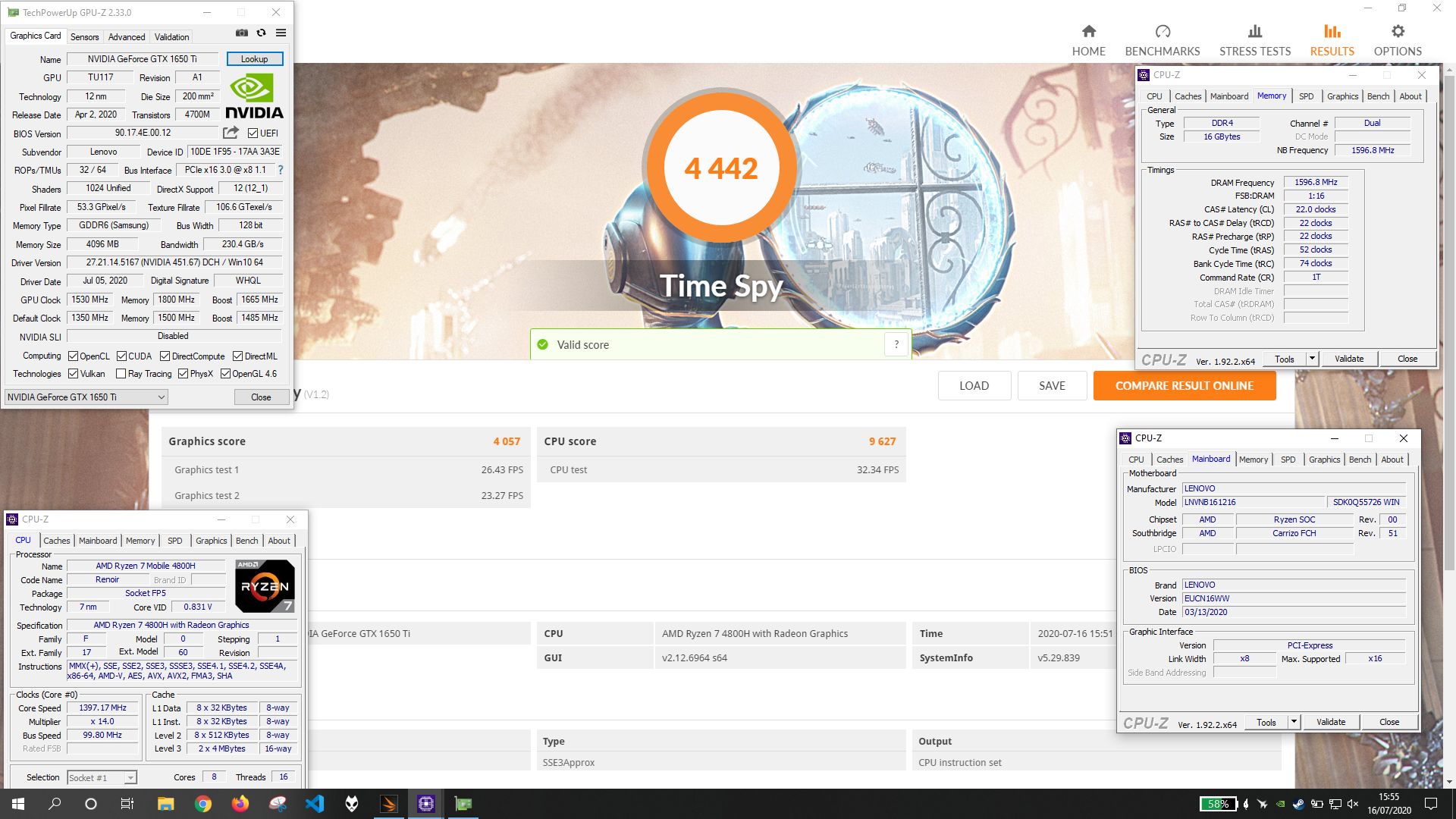Open the SPD tab in CPU-Z Memory window
Image resolution: width=1456 pixels, height=819 pixels.
pyautogui.click(x=1306, y=96)
